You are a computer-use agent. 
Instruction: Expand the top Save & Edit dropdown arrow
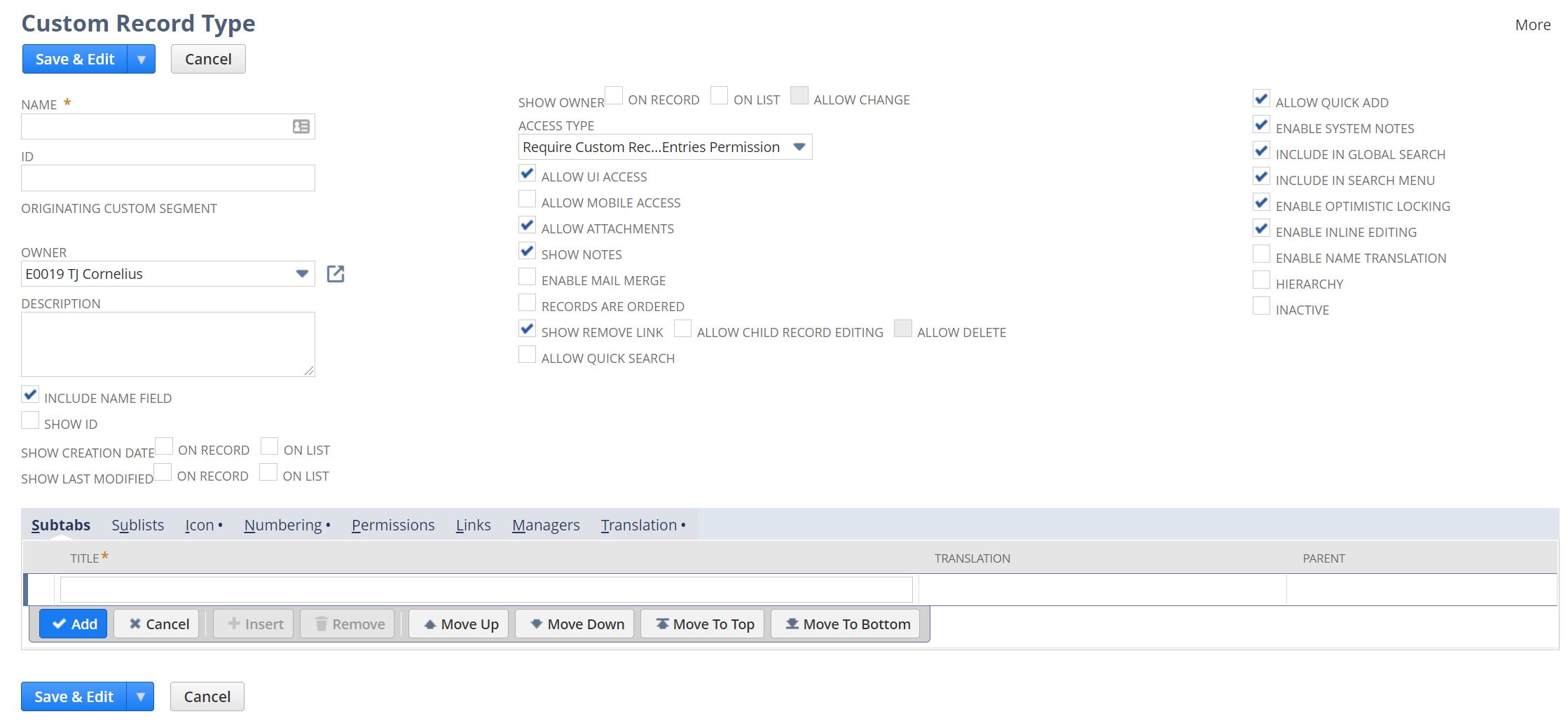pyautogui.click(x=142, y=59)
